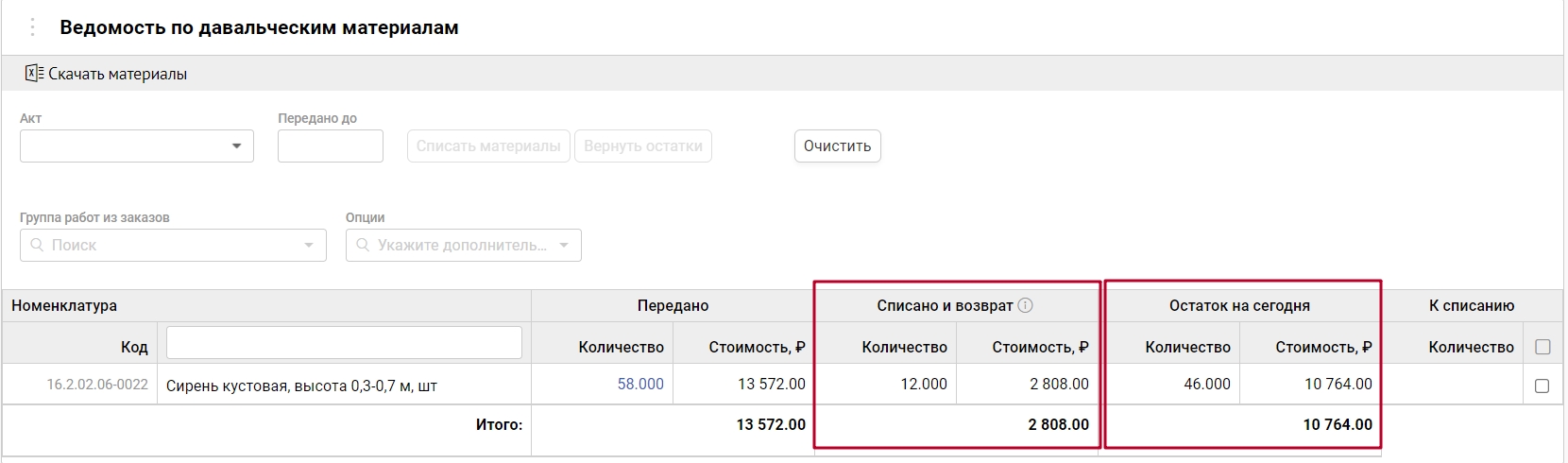Open the 58.000 transferred quantity link

(640, 384)
